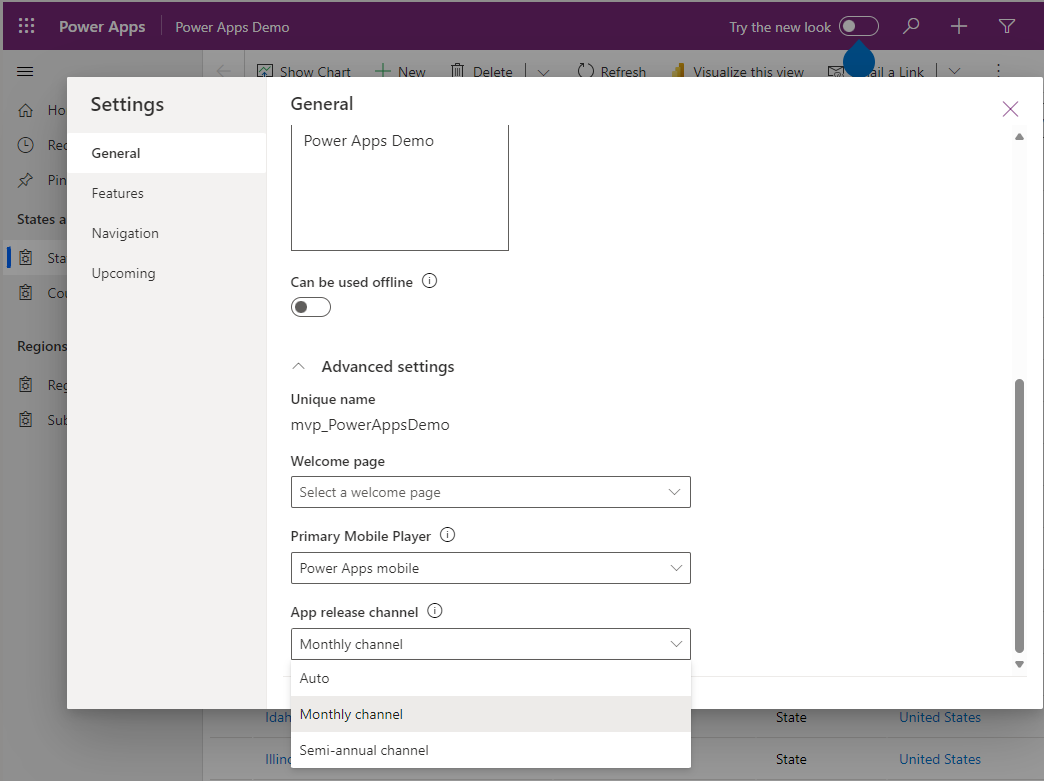Viewport: 1044px width, 781px height.
Task: Select the General settings tab
Action: tap(166, 153)
